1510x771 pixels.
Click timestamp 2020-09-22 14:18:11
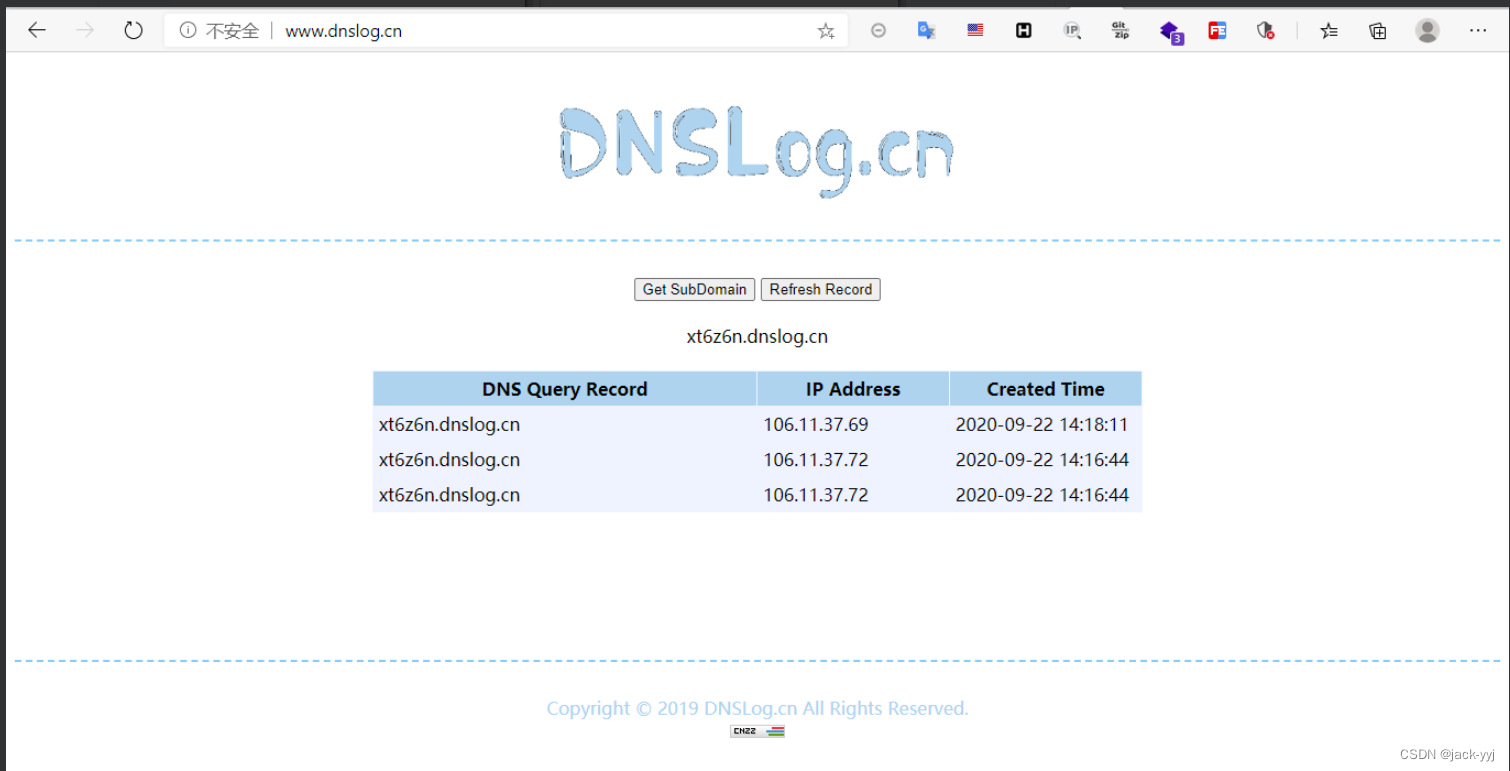coord(1041,424)
